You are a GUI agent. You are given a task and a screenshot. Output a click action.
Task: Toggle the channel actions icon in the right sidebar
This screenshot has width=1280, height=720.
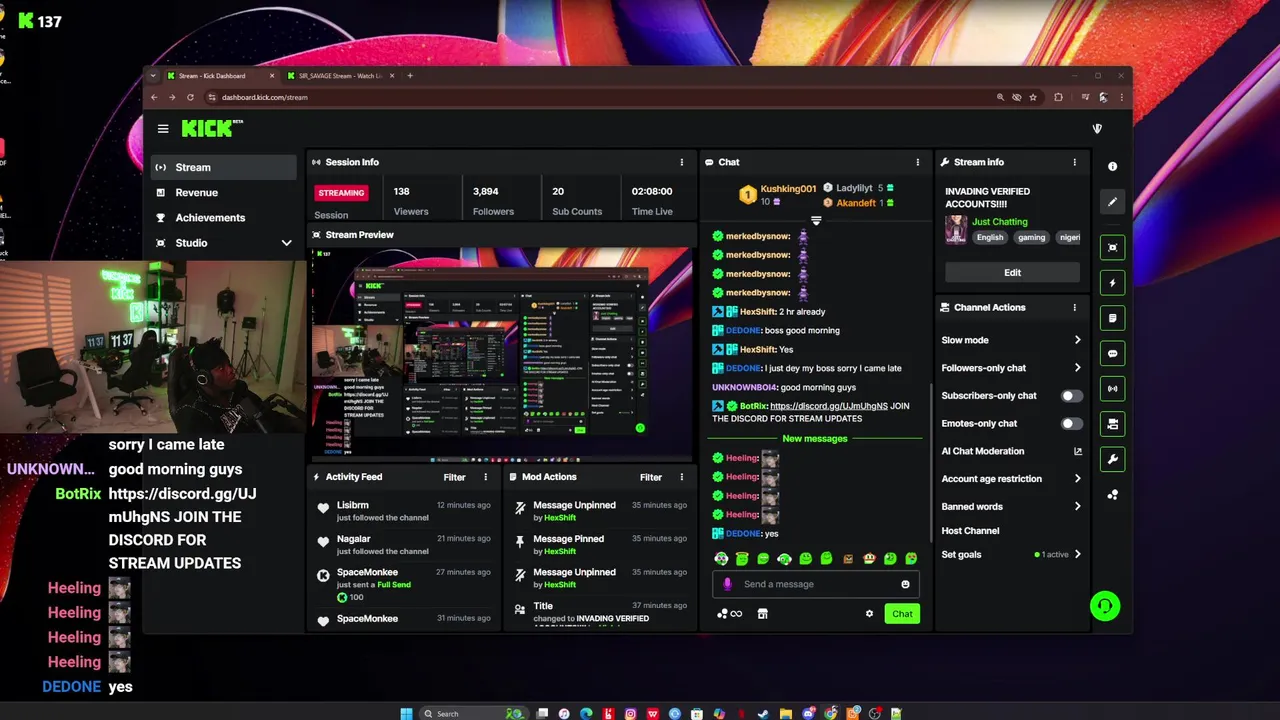coord(1112,424)
